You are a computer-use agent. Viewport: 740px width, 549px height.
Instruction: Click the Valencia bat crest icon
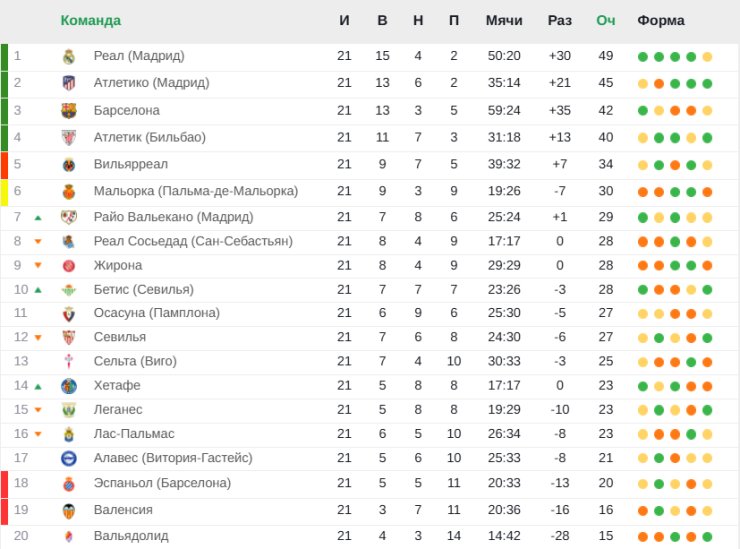(x=69, y=511)
